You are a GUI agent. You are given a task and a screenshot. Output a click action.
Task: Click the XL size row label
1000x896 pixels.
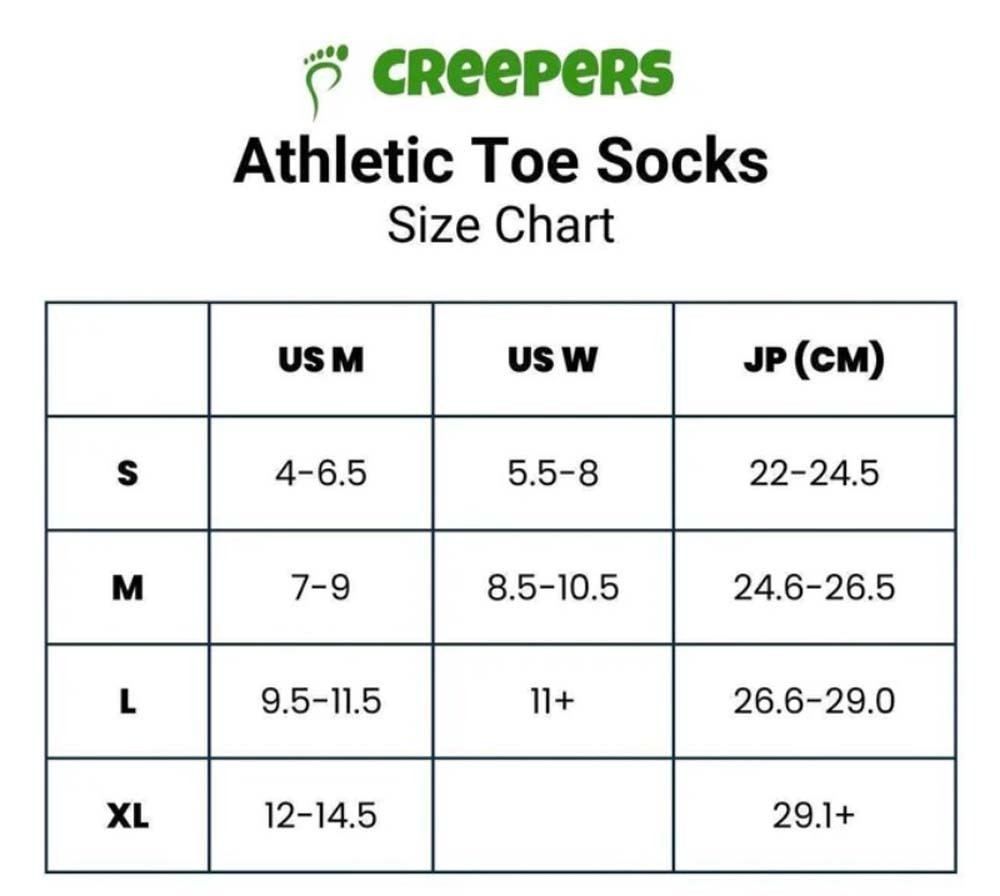127,816
